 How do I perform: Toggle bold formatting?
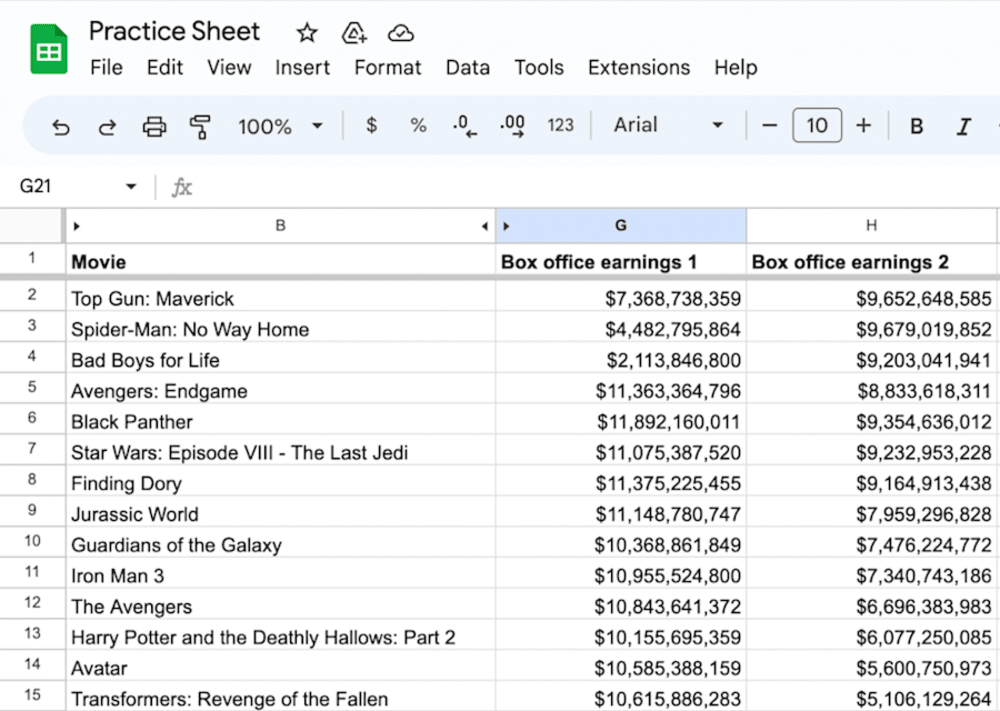[916, 126]
